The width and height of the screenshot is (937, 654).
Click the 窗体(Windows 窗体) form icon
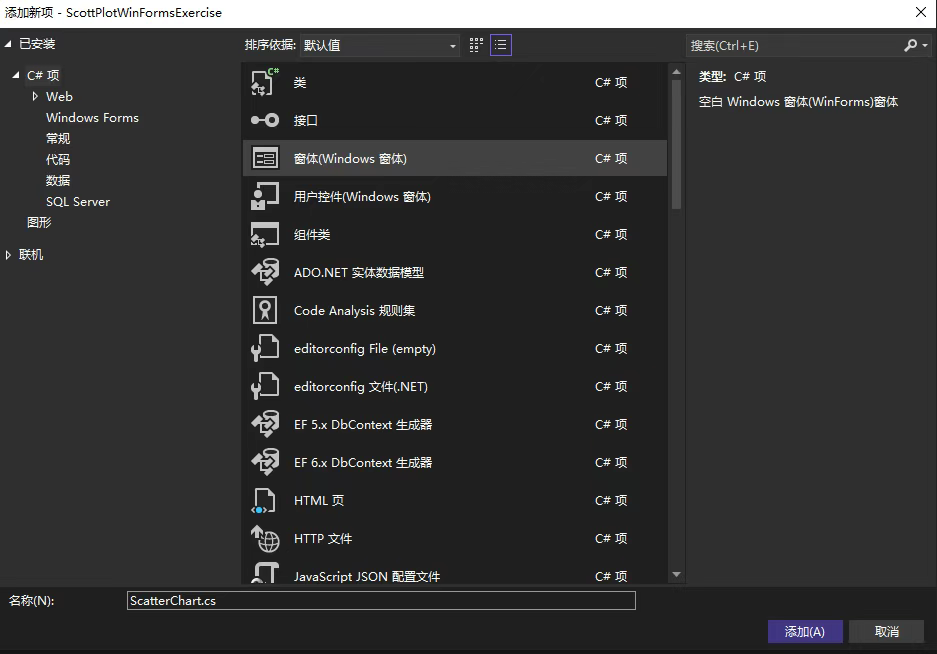click(265, 158)
